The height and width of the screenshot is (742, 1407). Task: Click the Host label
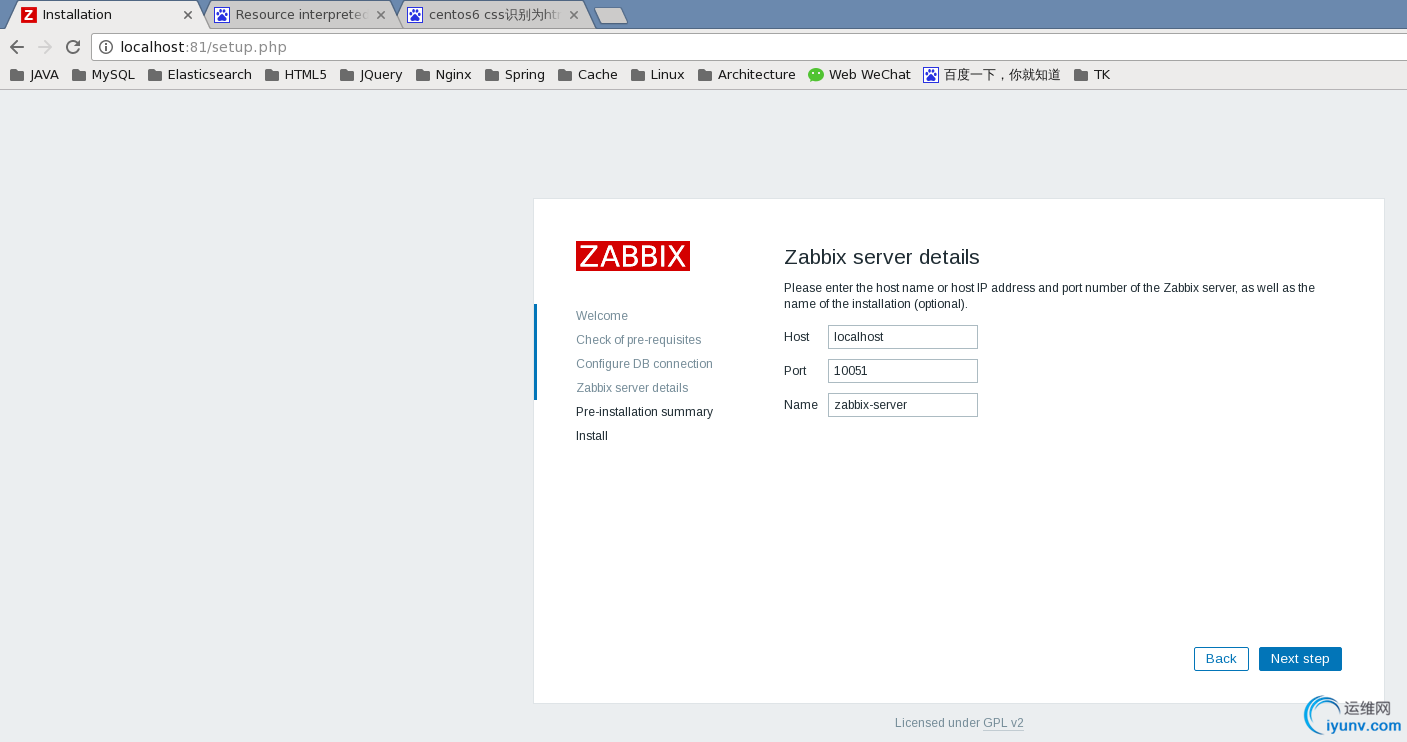pos(797,337)
